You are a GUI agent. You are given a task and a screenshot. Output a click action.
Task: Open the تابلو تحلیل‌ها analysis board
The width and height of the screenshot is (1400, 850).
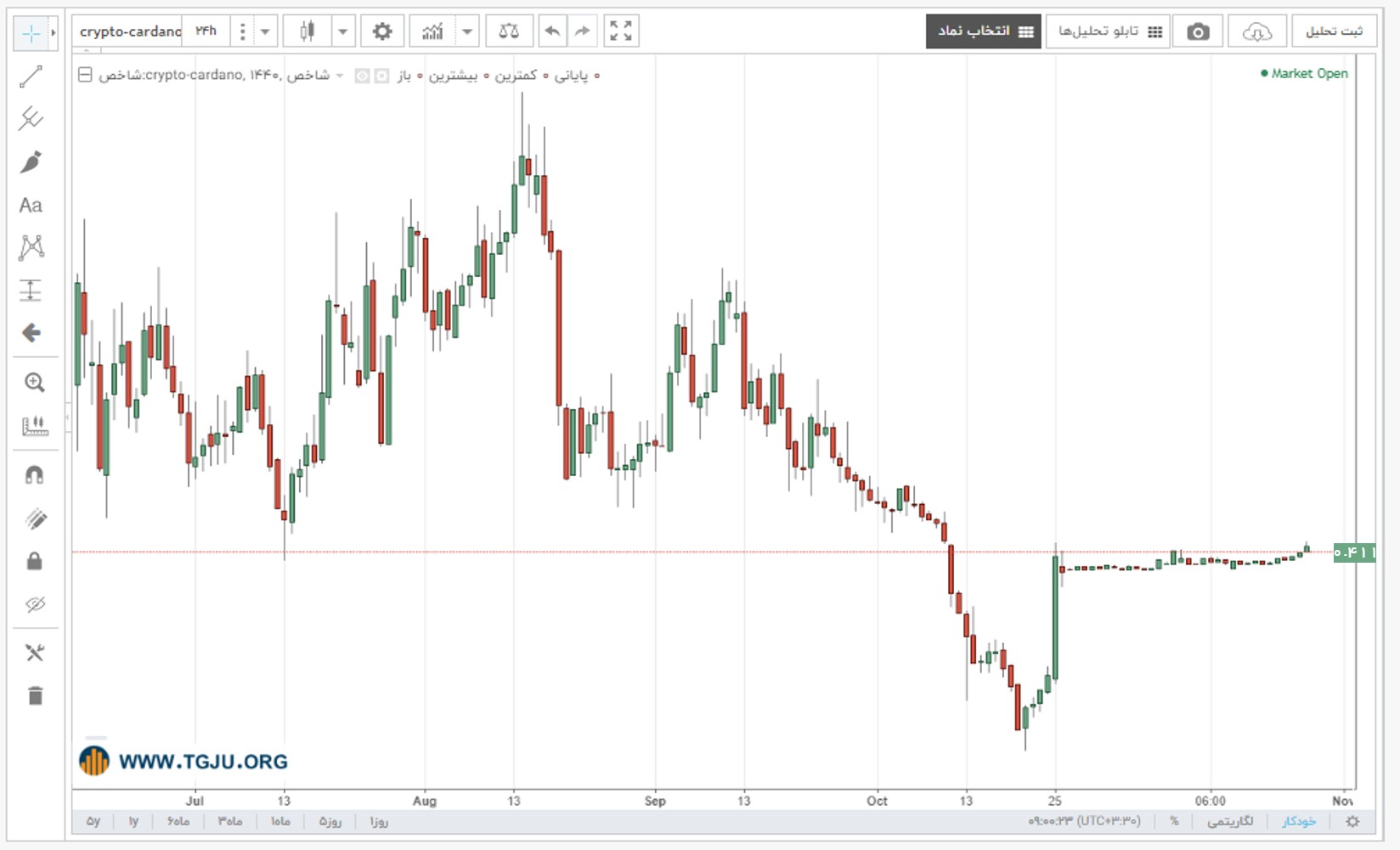coord(1108,31)
